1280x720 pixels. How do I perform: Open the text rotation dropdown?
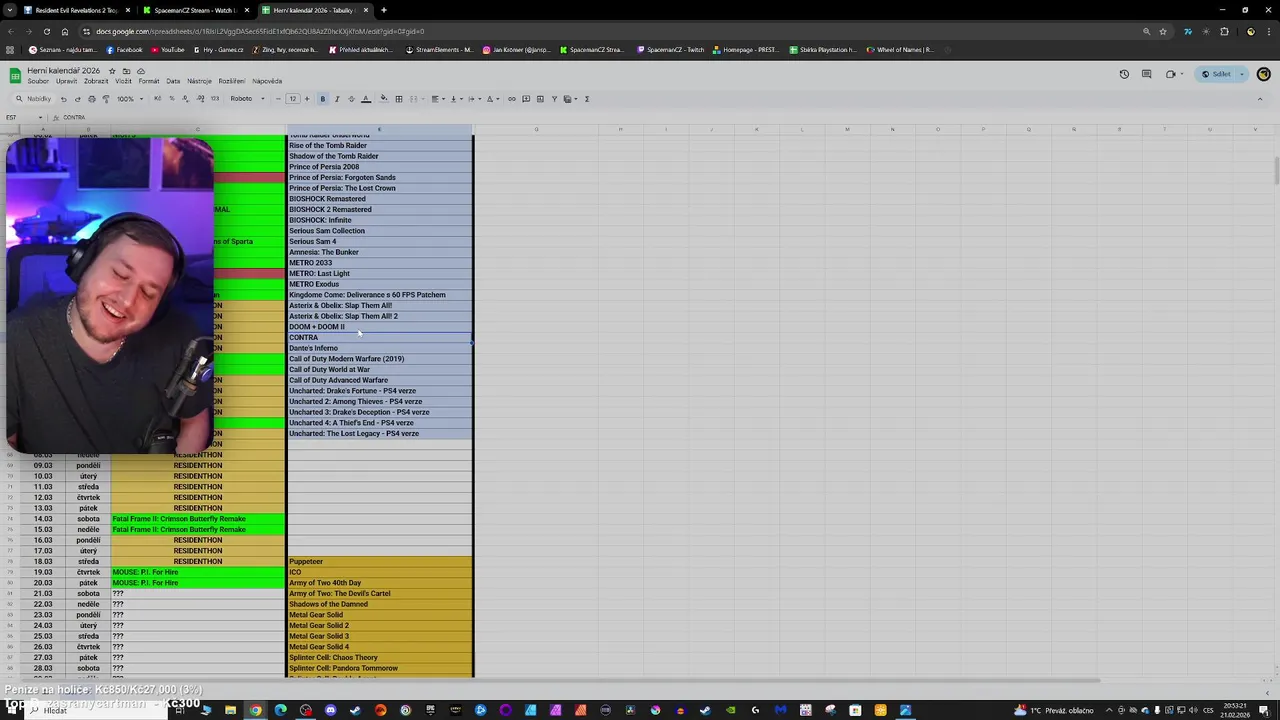click(x=492, y=99)
